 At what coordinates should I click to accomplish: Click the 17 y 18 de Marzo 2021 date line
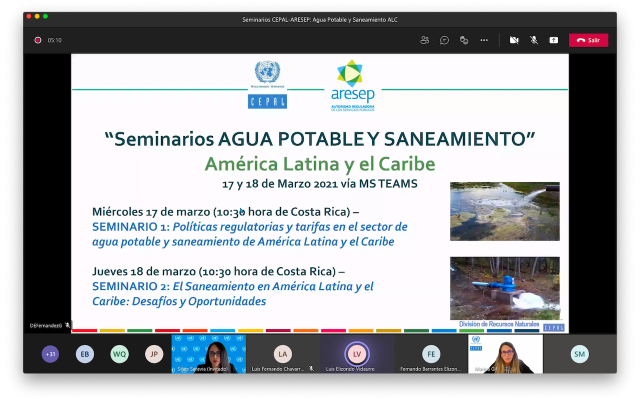(320, 184)
